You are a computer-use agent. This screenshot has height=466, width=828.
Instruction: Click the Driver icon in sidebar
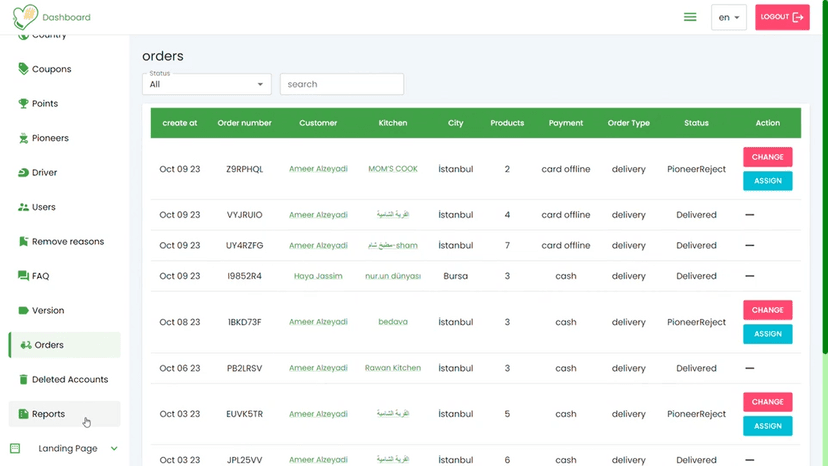pos(23,173)
